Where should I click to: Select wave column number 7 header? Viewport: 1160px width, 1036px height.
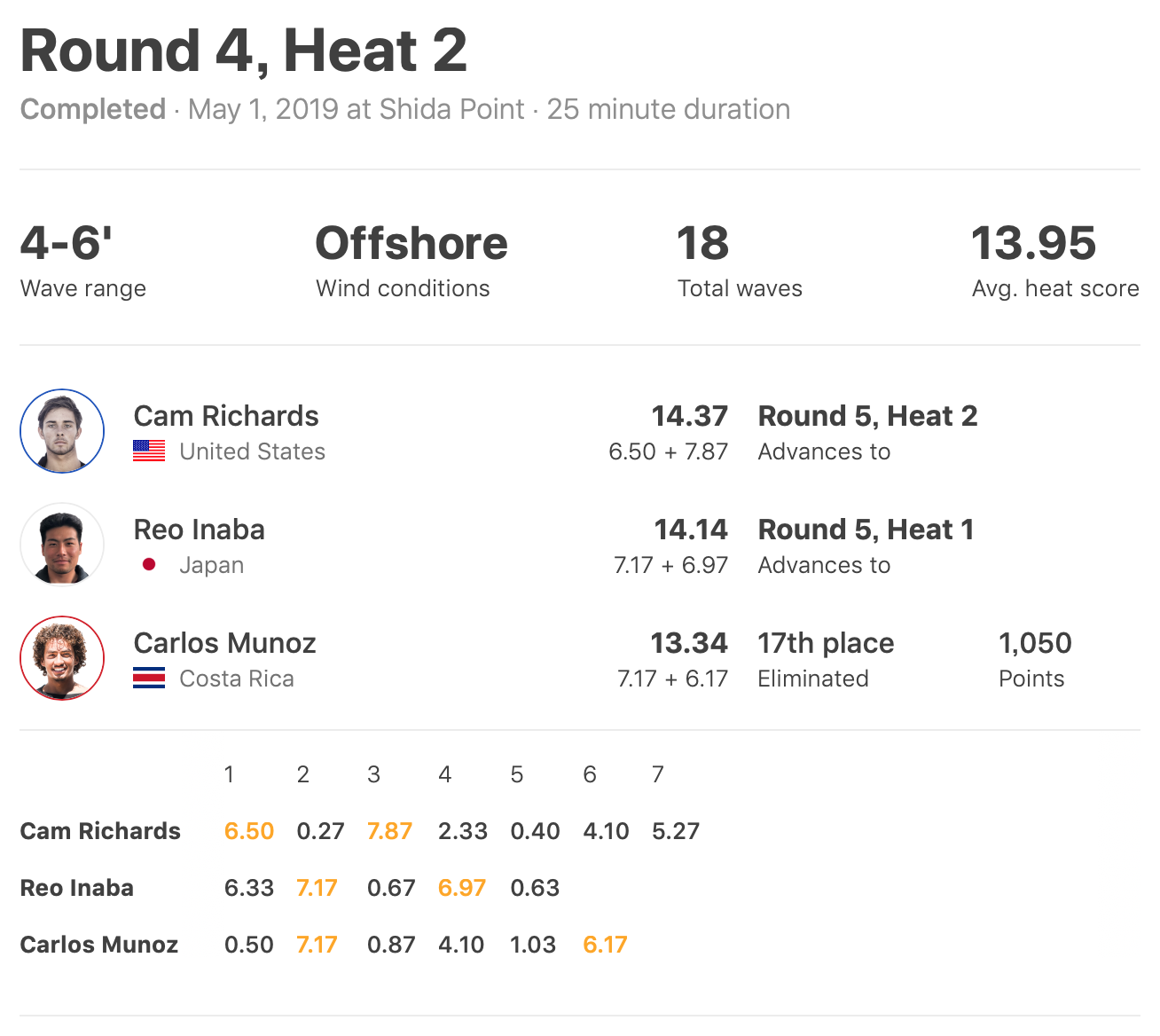pyautogui.click(x=657, y=774)
